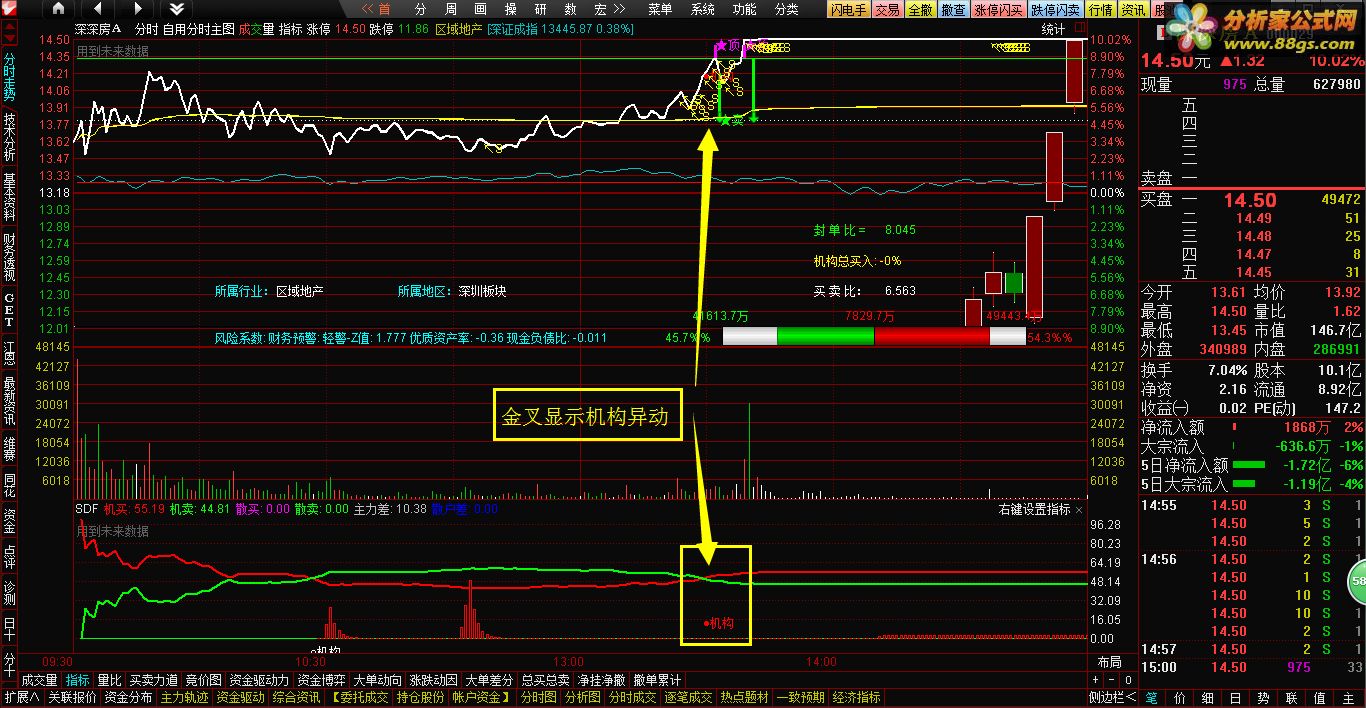Click the red-green buy/sell ratio bar
The height and width of the screenshot is (708, 1366).
tap(873, 337)
